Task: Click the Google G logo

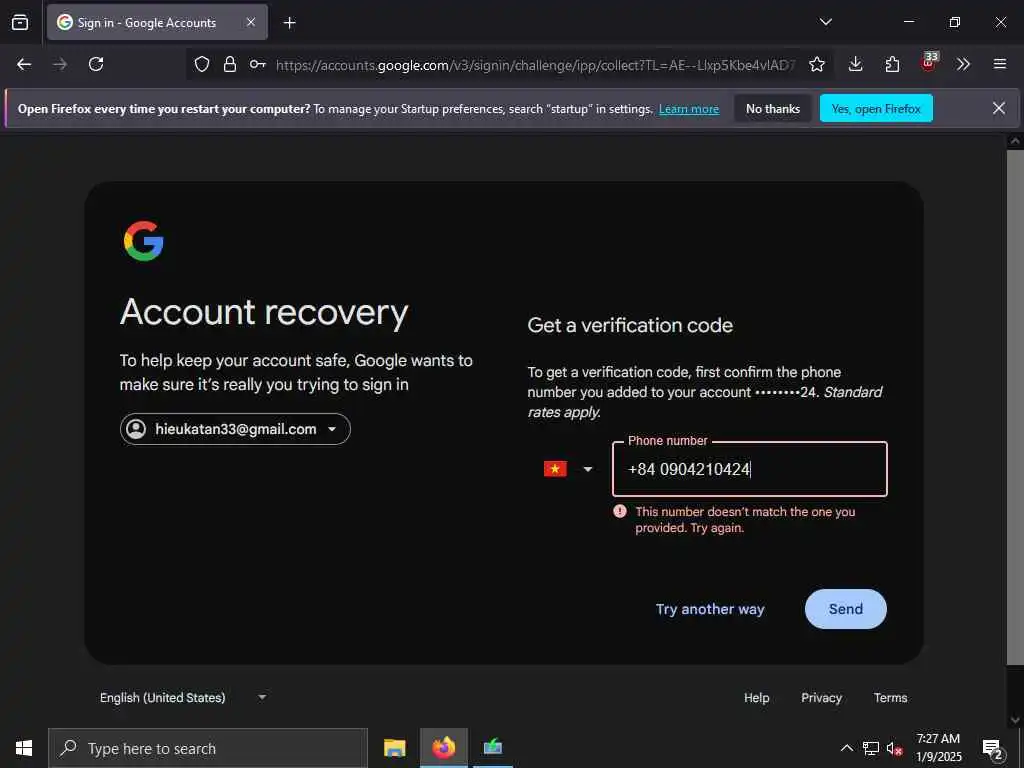Action: (x=144, y=241)
